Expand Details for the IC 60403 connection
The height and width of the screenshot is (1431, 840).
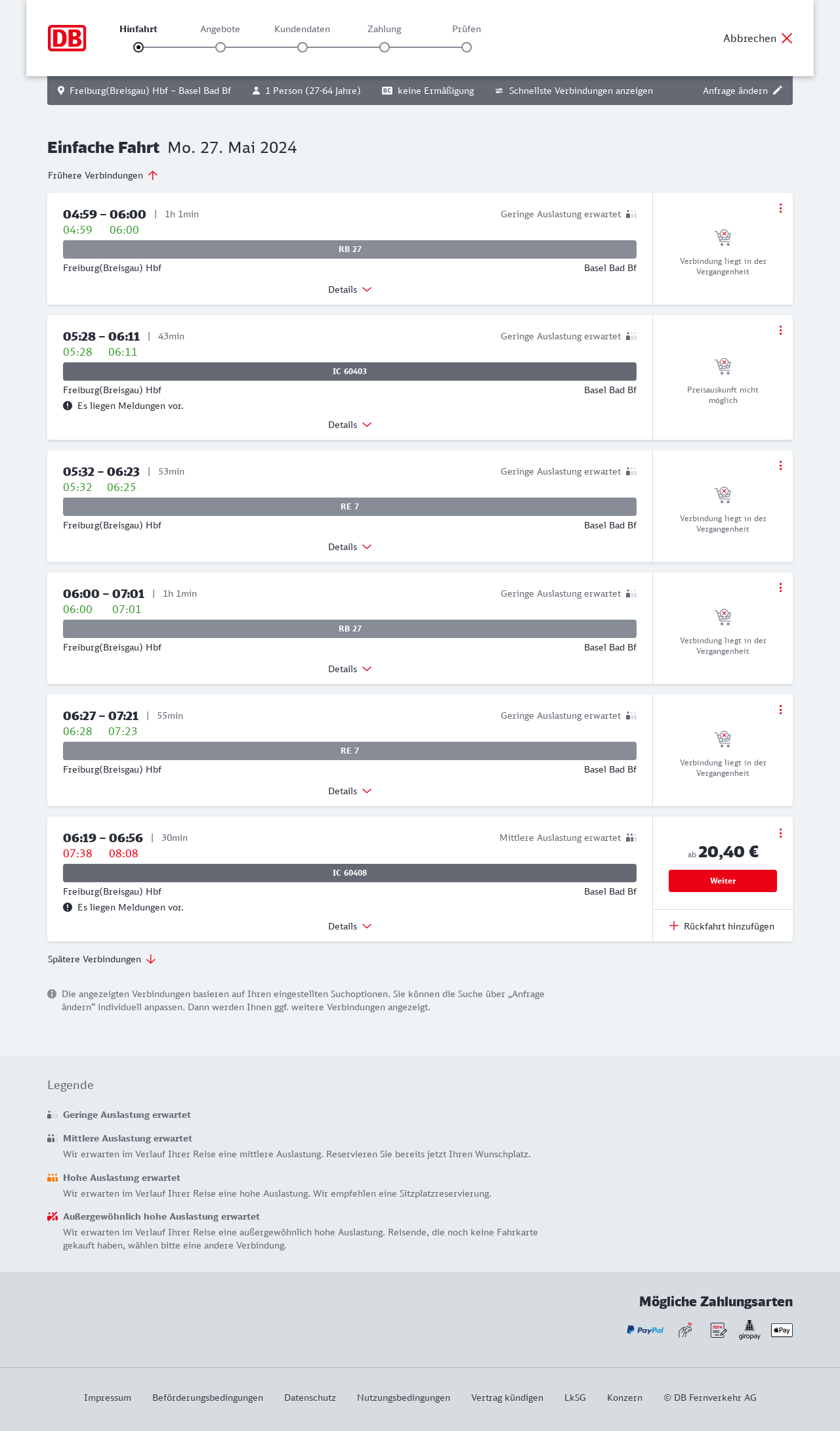(350, 425)
